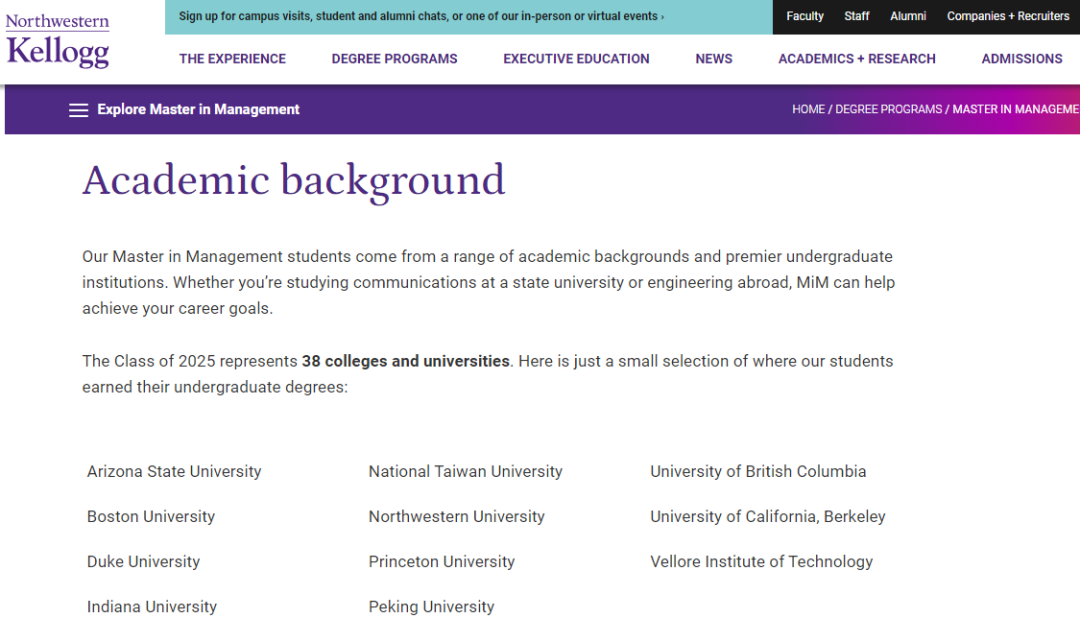The height and width of the screenshot is (642, 1080).
Task: Visit the Alumni page link
Action: point(908,16)
